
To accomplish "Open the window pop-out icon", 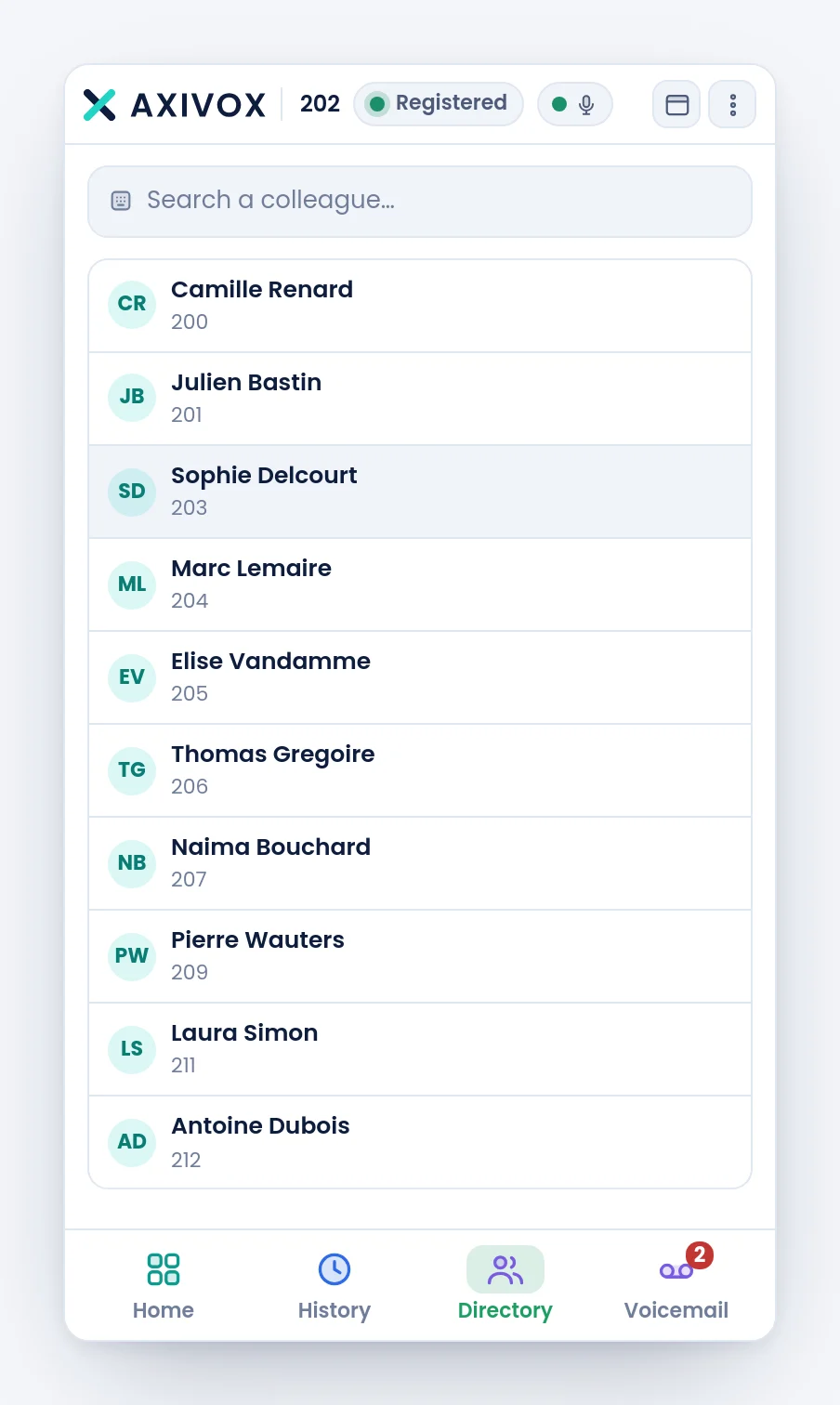I will [x=676, y=104].
